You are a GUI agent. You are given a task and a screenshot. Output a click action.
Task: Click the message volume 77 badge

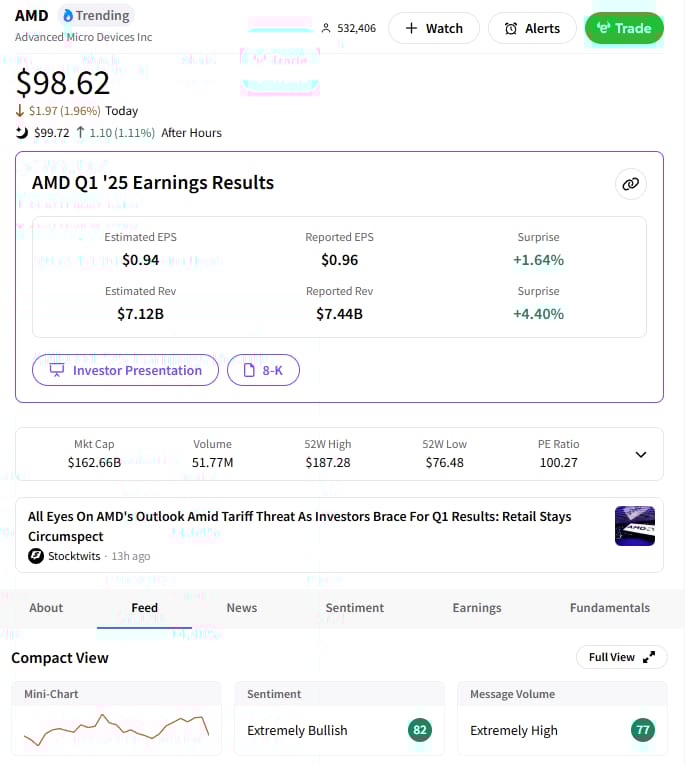[643, 730]
